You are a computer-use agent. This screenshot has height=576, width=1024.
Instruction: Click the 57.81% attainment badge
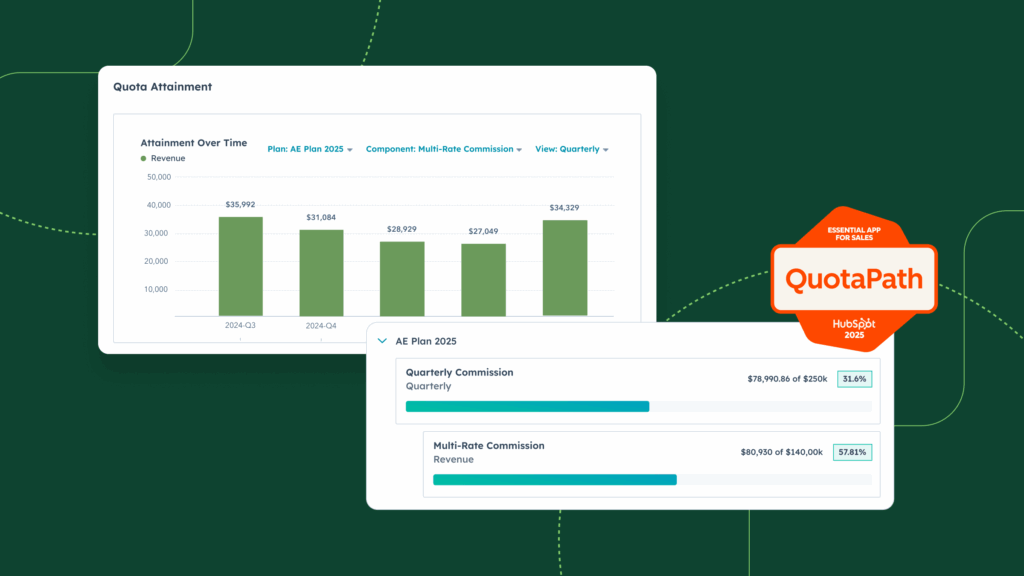[852, 452]
